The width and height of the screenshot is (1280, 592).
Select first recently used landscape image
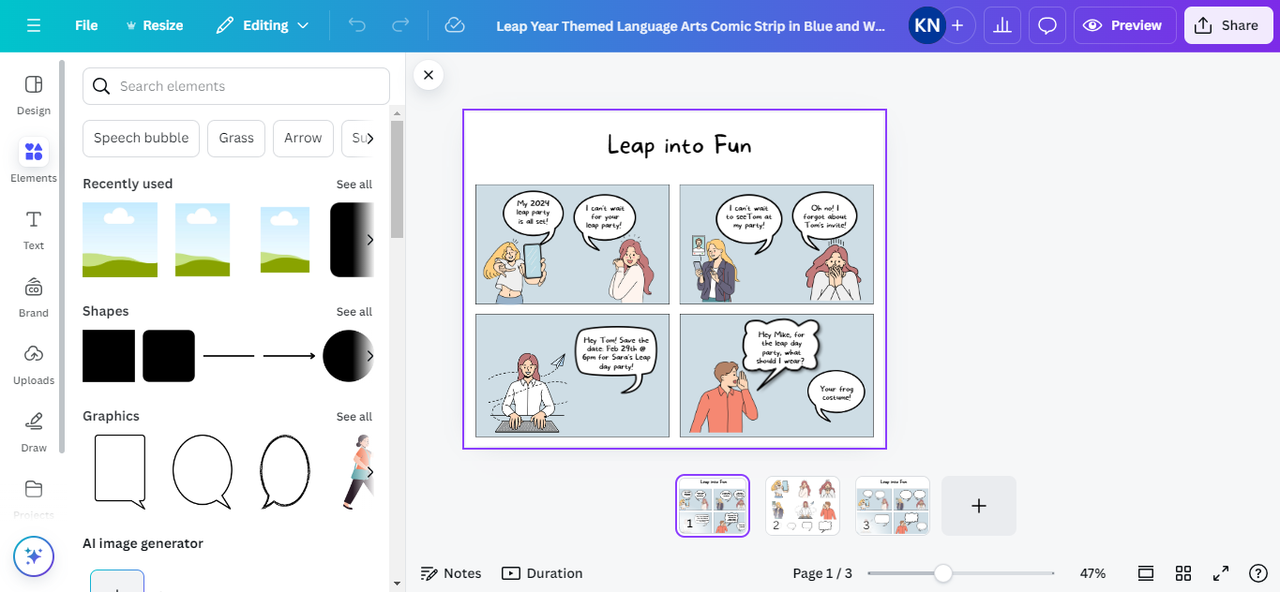click(x=120, y=240)
